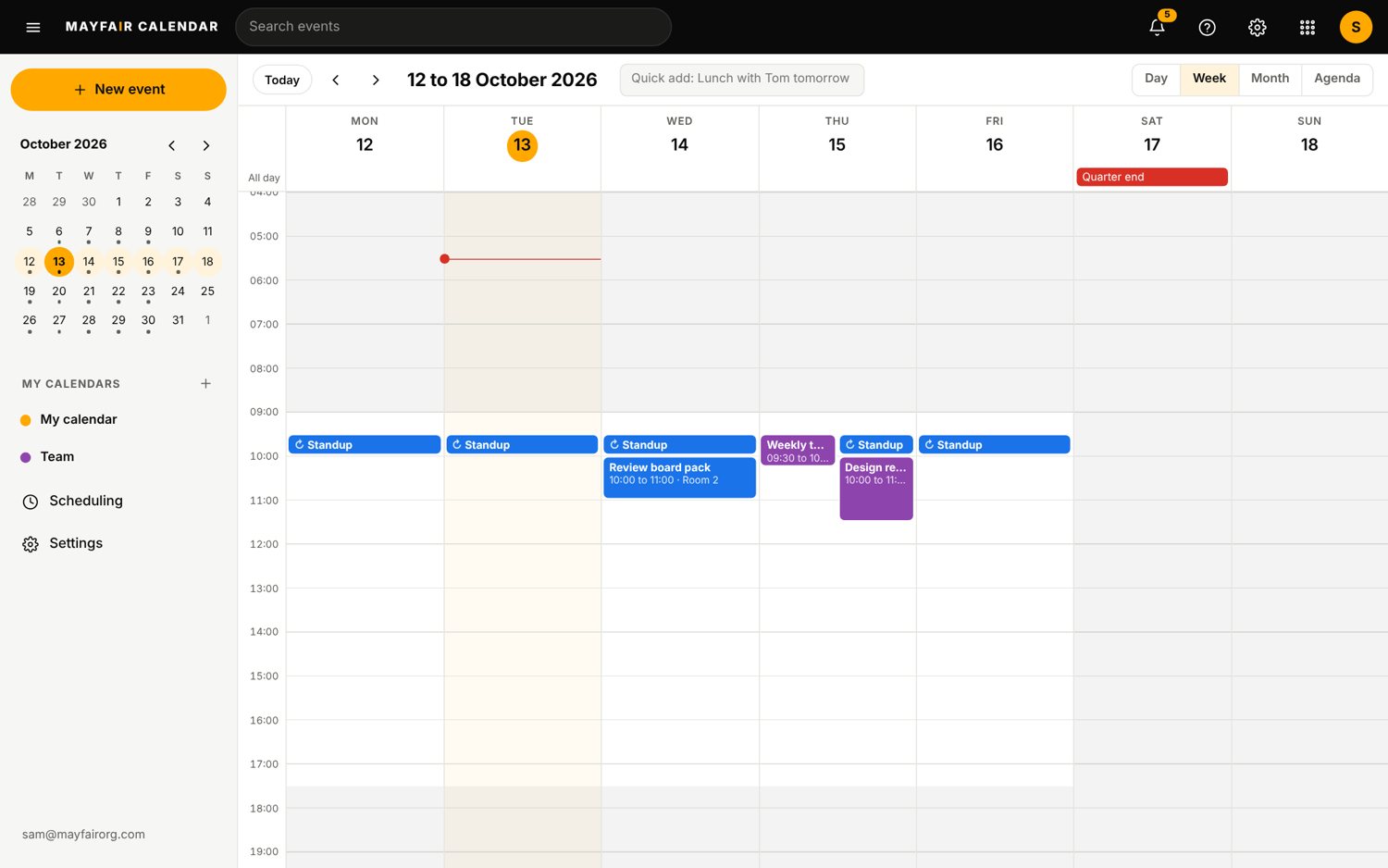Switch to Month view
The height and width of the screenshot is (868, 1388).
coord(1270,79)
